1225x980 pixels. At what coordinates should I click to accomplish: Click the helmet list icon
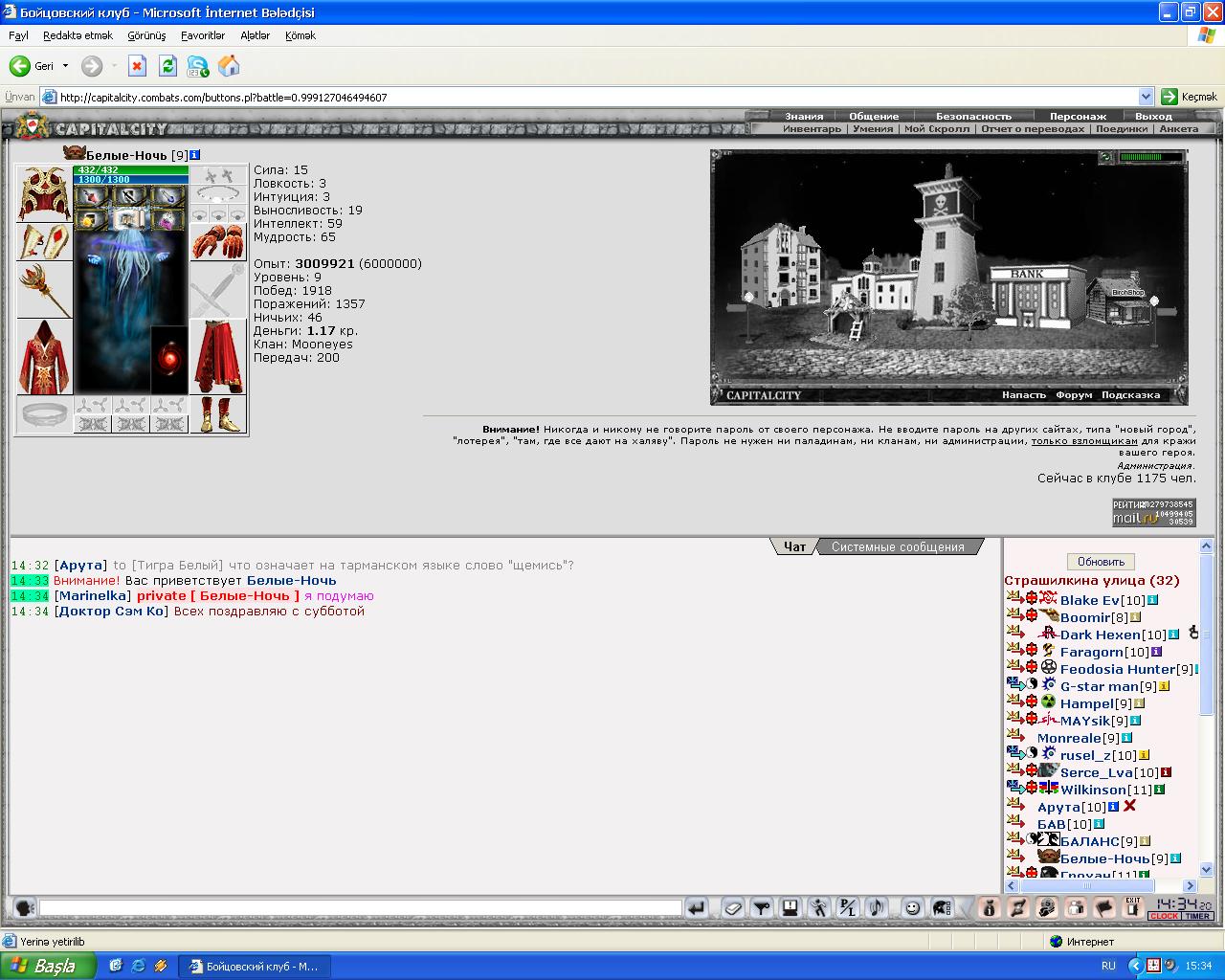(941, 907)
